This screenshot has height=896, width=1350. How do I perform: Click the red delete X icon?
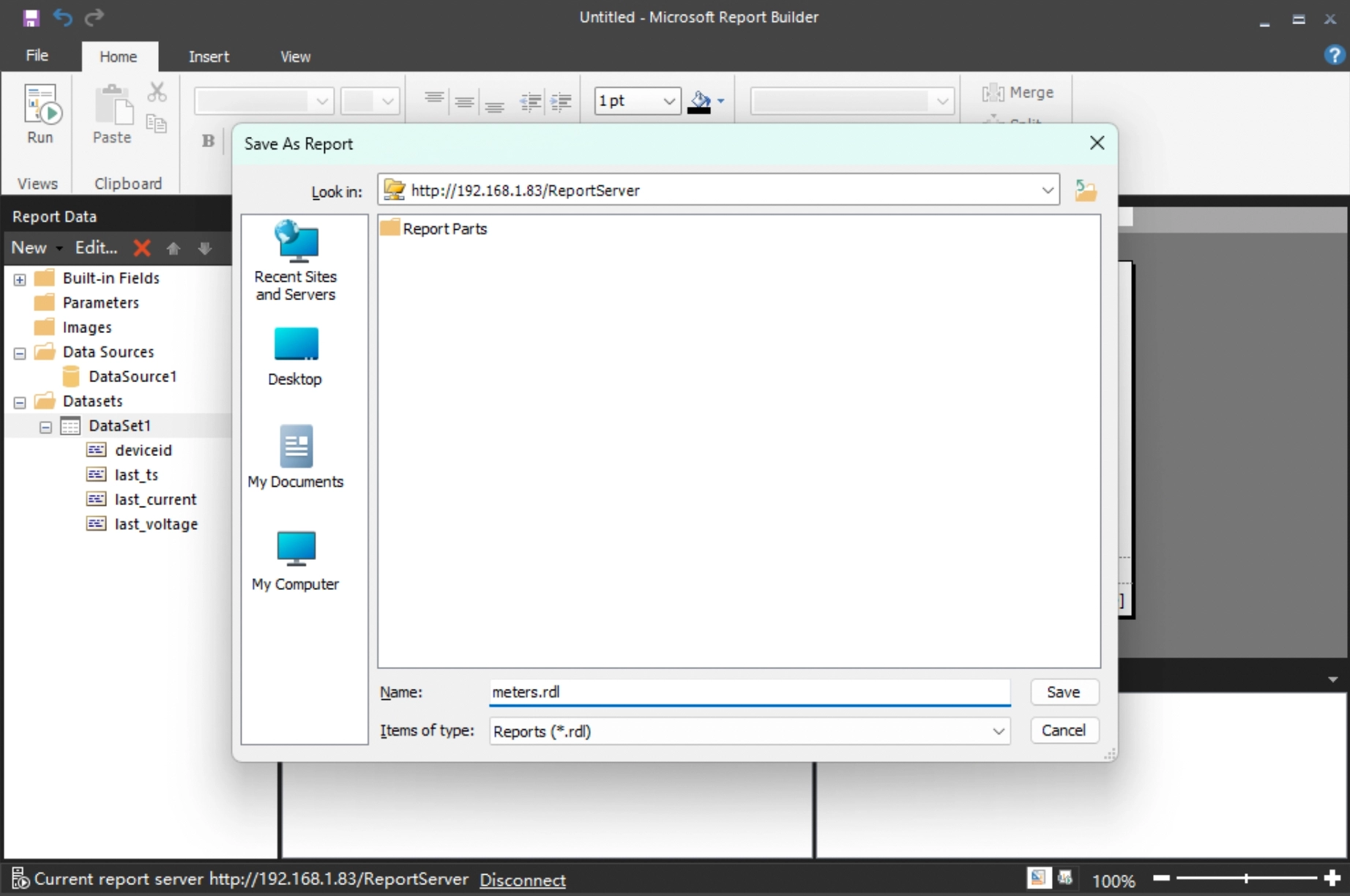pos(142,248)
